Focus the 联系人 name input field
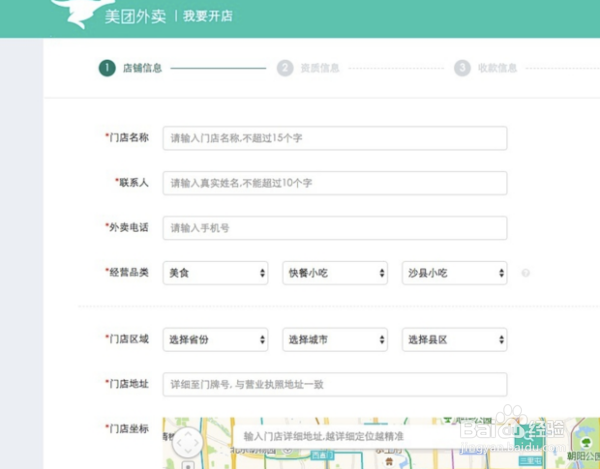The height and width of the screenshot is (469, 600). 335,183
